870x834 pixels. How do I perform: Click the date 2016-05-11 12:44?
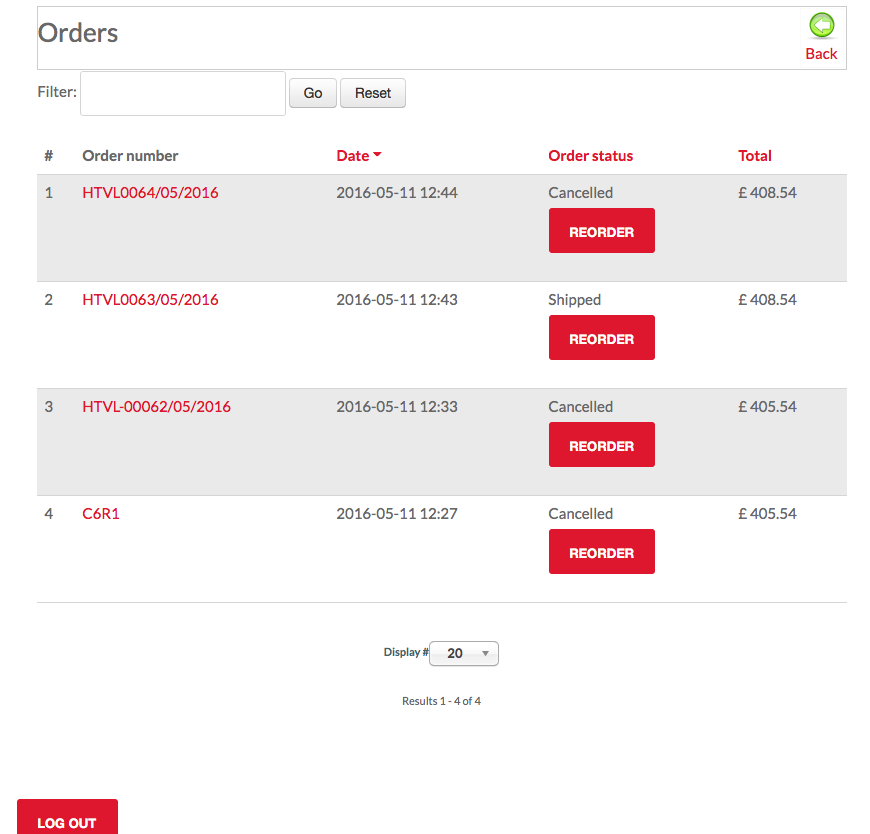coord(397,193)
